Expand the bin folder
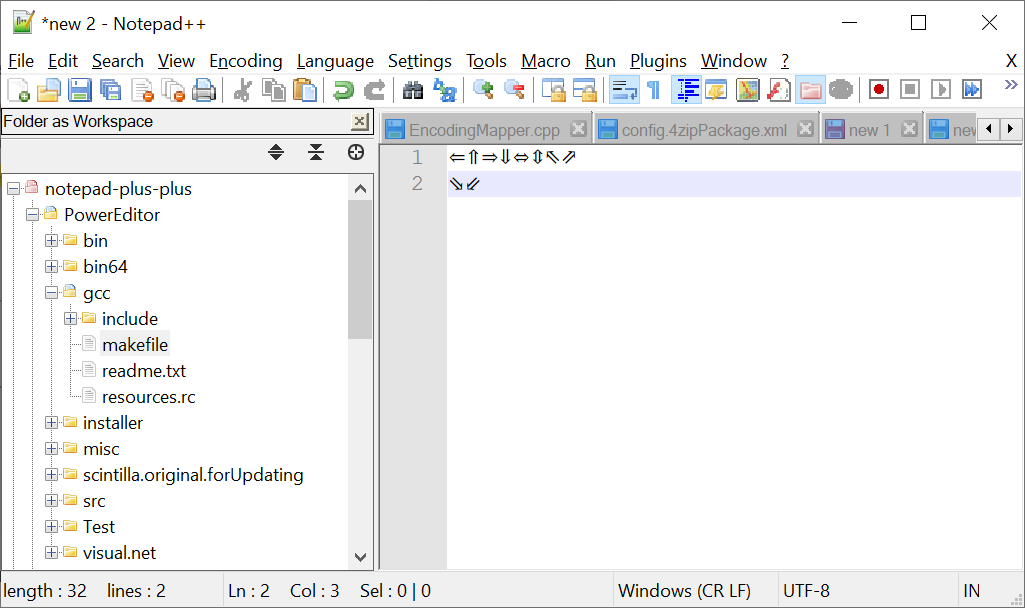The image size is (1025, 608). tap(51, 241)
